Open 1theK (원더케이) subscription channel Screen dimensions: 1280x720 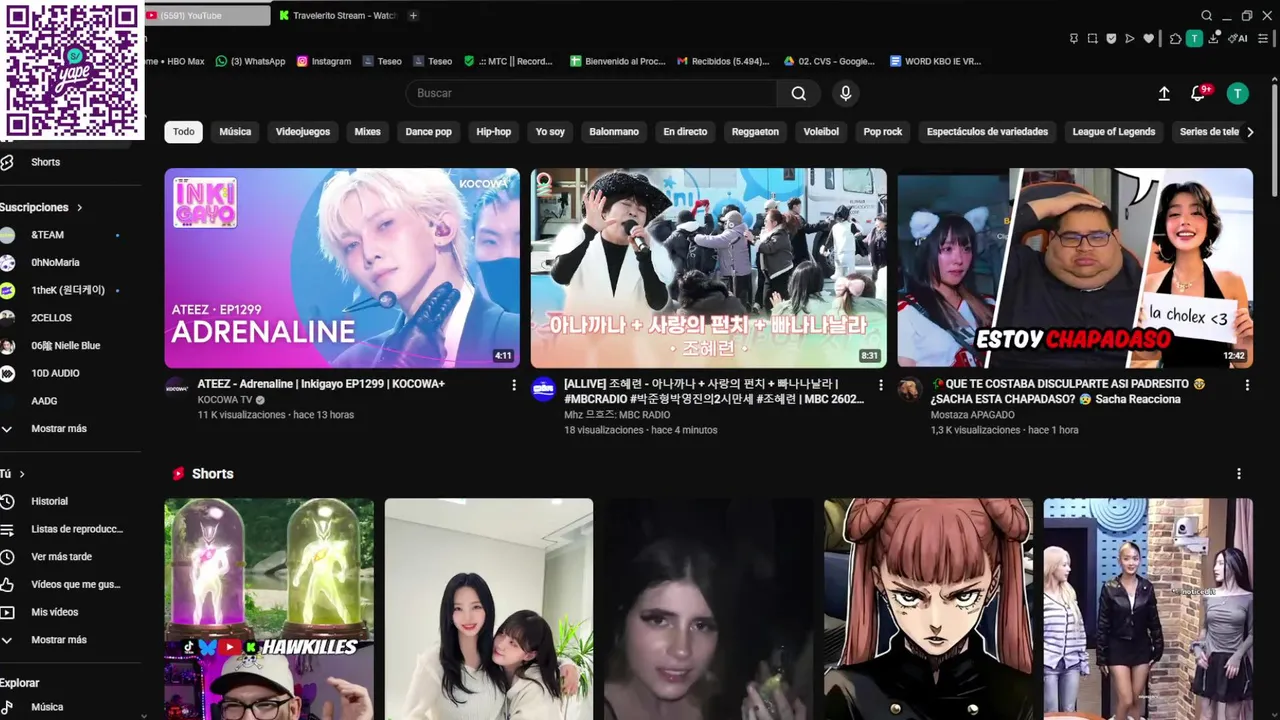70,290
